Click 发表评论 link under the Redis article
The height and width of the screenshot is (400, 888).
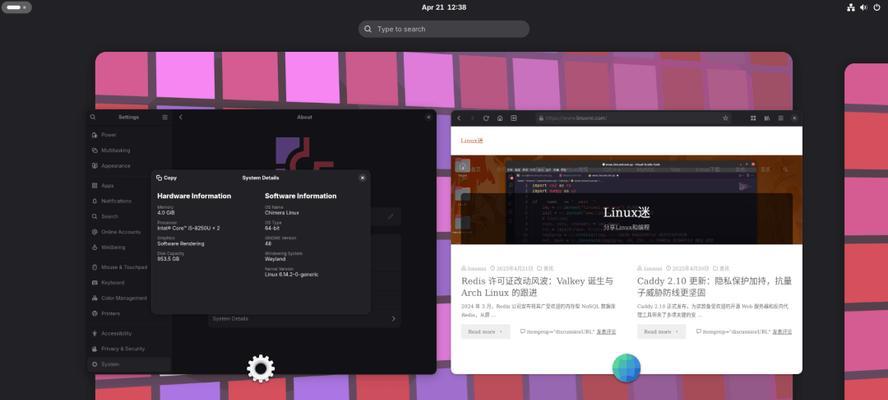coord(606,331)
